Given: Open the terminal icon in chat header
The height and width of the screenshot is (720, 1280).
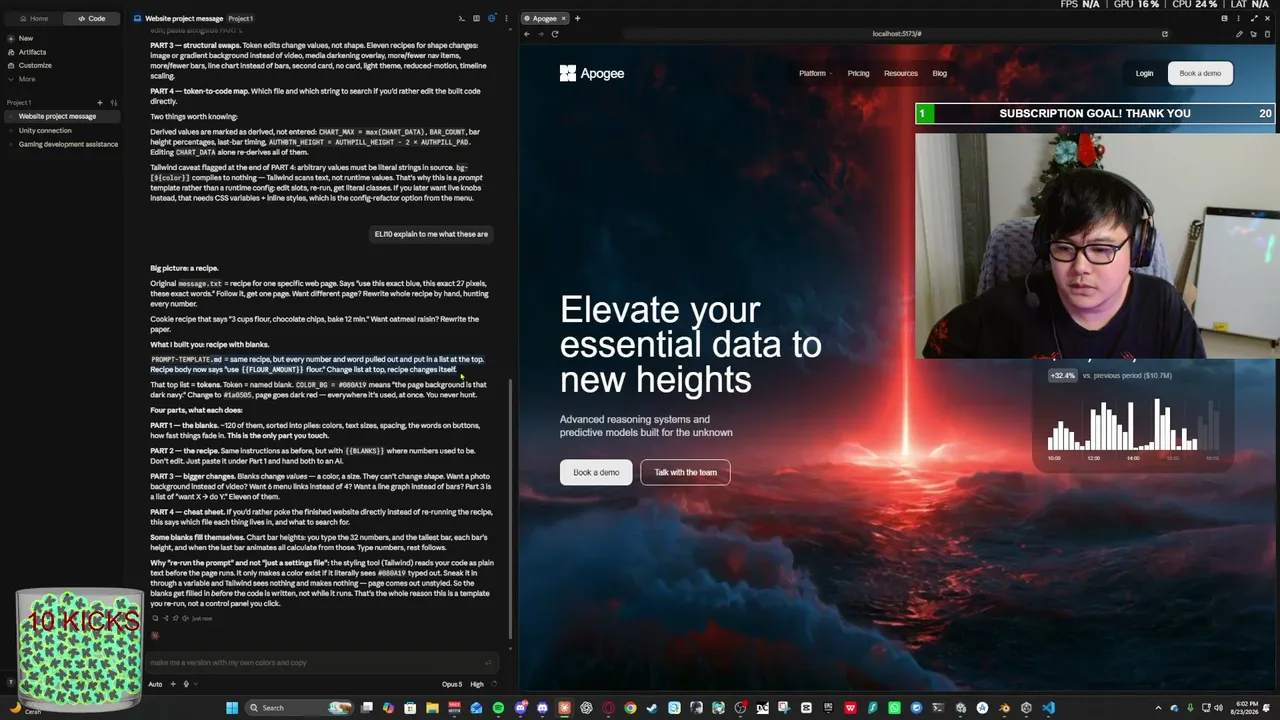Looking at the screenshot, I should coord(461,18).
